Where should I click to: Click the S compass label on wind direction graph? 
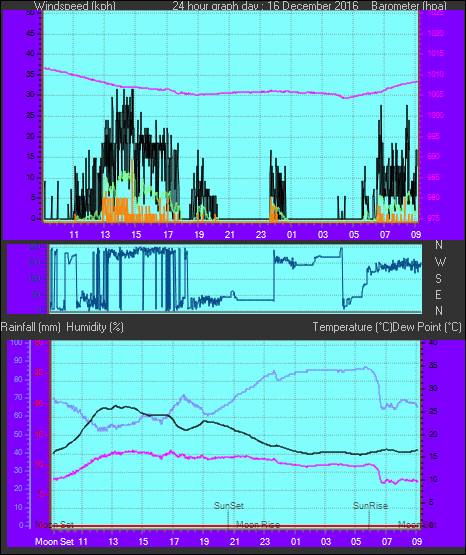pyautogui.click(x=438, y=279)
